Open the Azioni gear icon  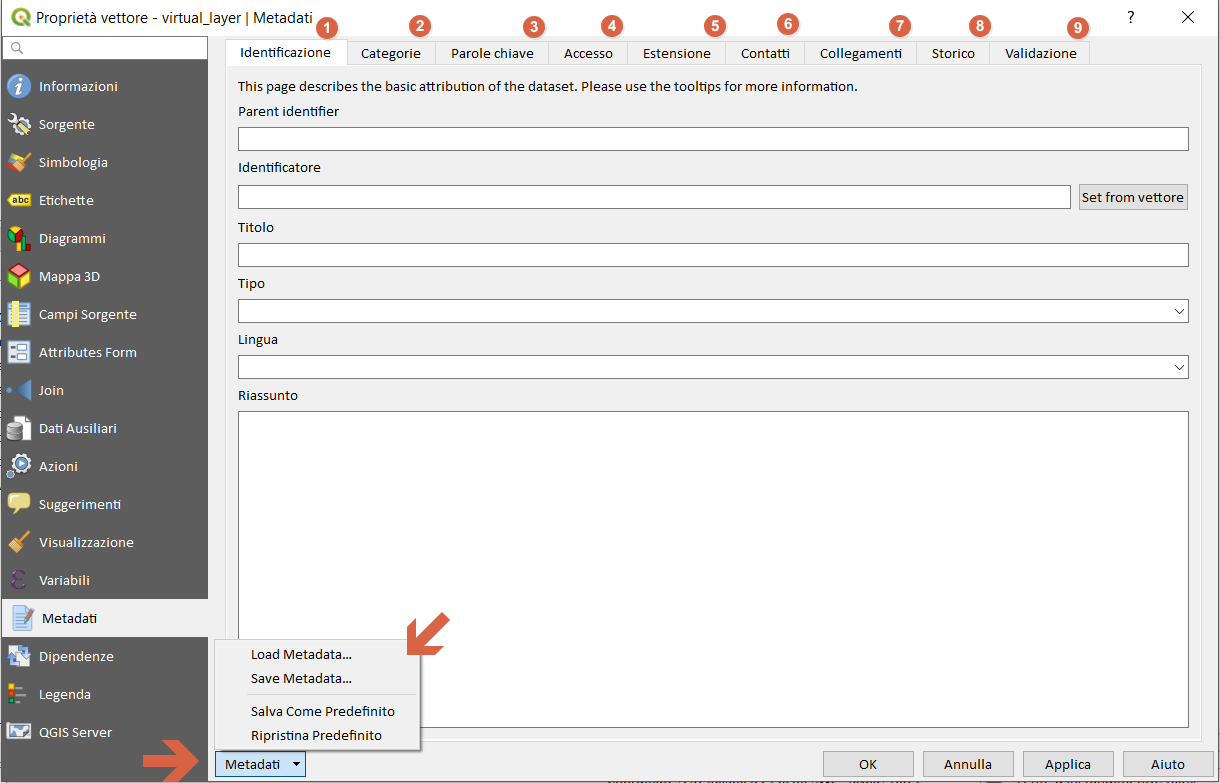tap(19, 466)
